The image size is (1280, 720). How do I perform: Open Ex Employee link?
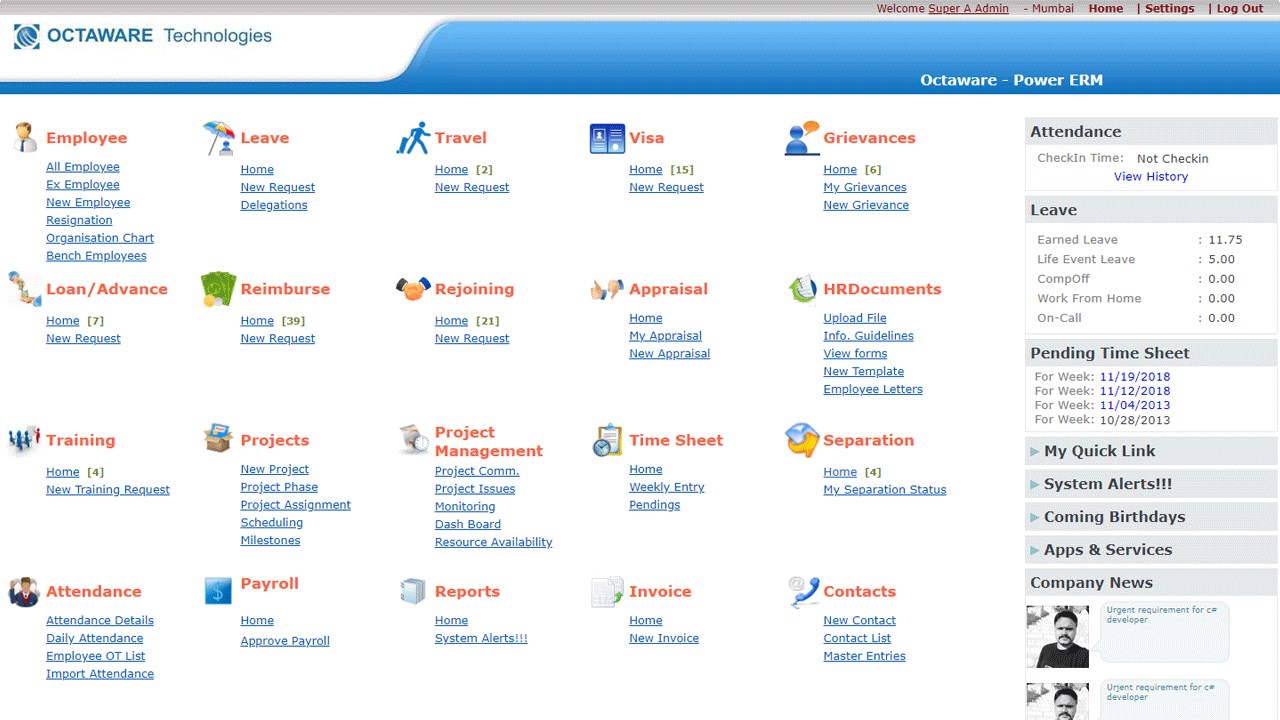click(x=82, y=184)
